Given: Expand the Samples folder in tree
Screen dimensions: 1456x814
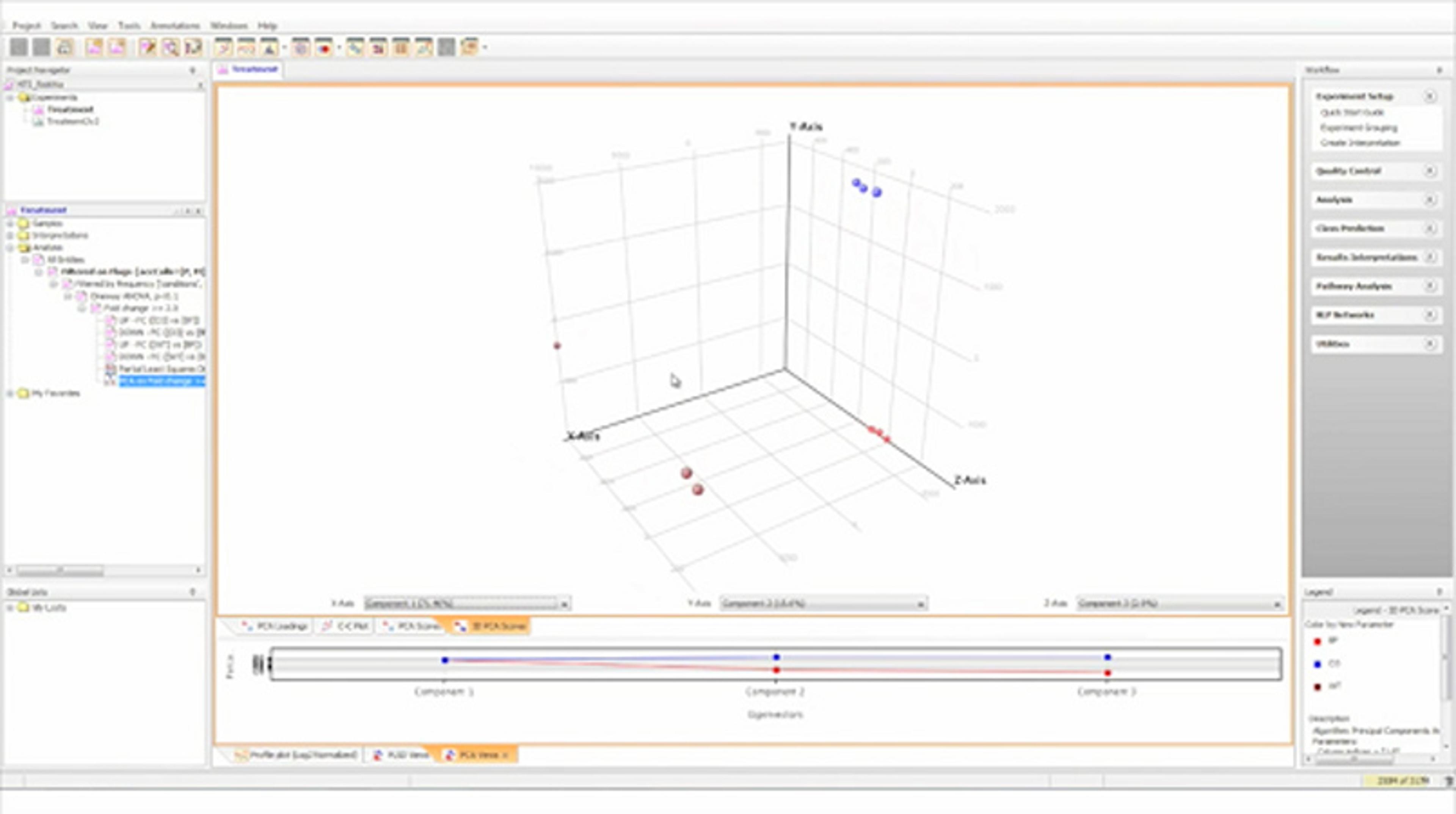Looking at the screenshot, I should pyautogui.click(x=9, y=224).
